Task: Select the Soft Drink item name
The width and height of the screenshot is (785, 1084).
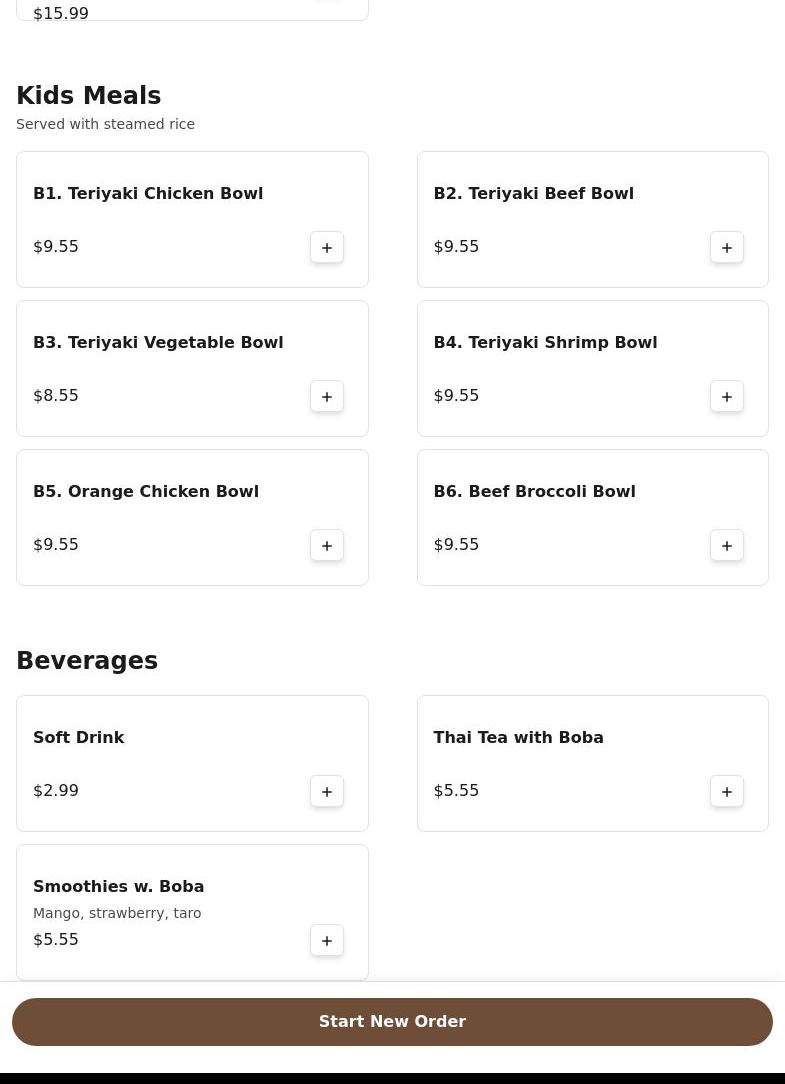Action: [79, 738]
